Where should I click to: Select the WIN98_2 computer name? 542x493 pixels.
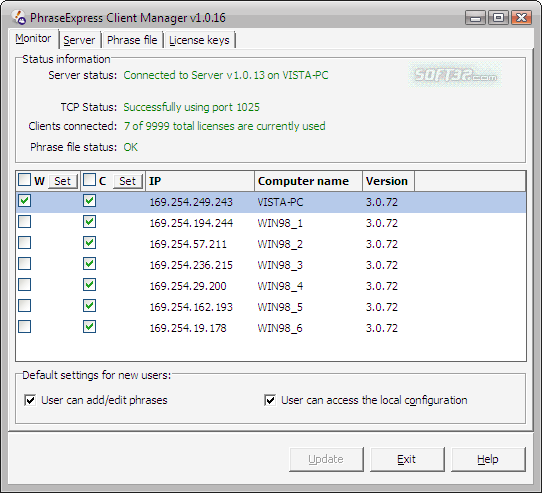click(x=280, y=244)
